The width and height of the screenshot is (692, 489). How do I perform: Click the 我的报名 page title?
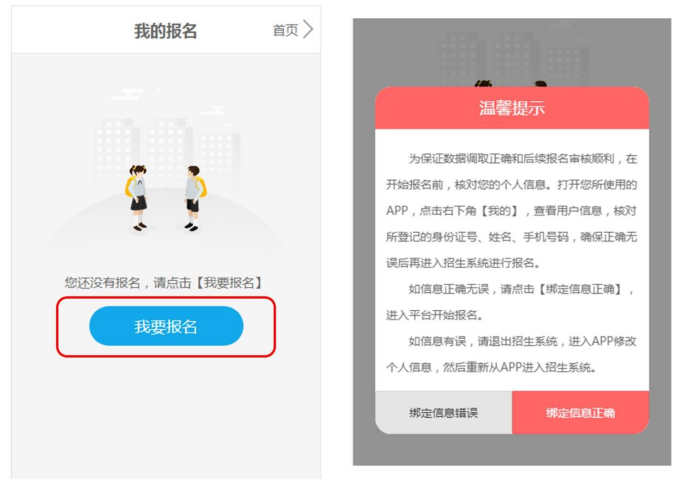[x=165, y=31]
